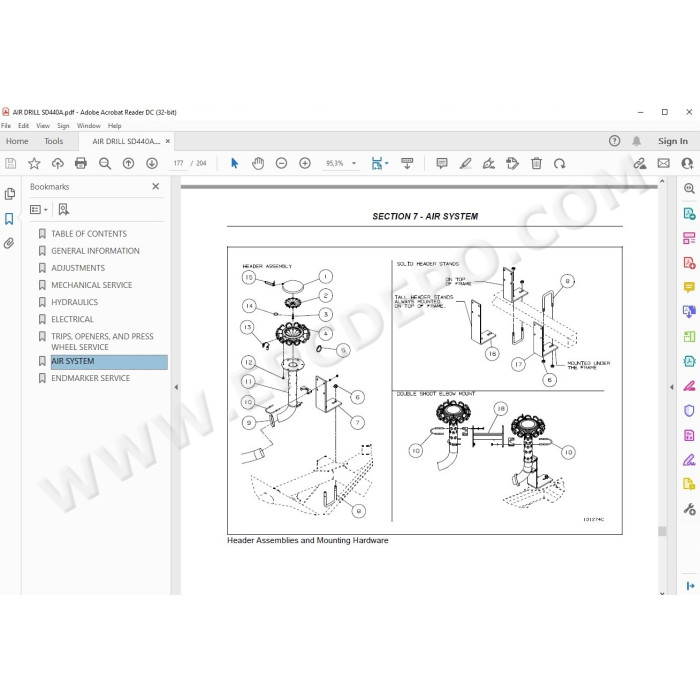Image resolution: width=700 pixels, height=700 pixels.
Task: Open the GENERAL INFORMATION bookmark
Action: pos(95,251)
